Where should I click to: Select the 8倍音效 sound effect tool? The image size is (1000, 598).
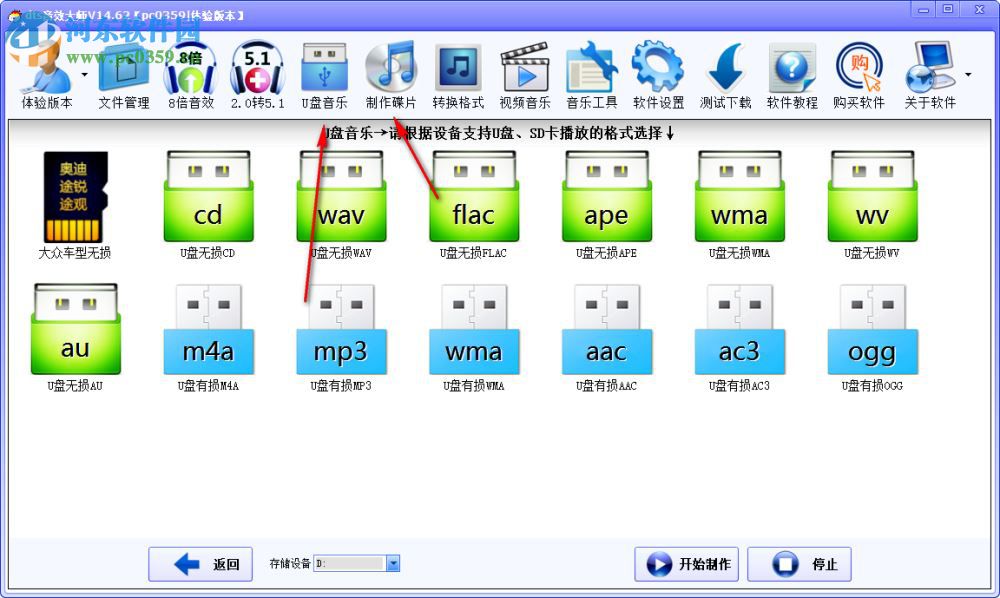[190, 70]
